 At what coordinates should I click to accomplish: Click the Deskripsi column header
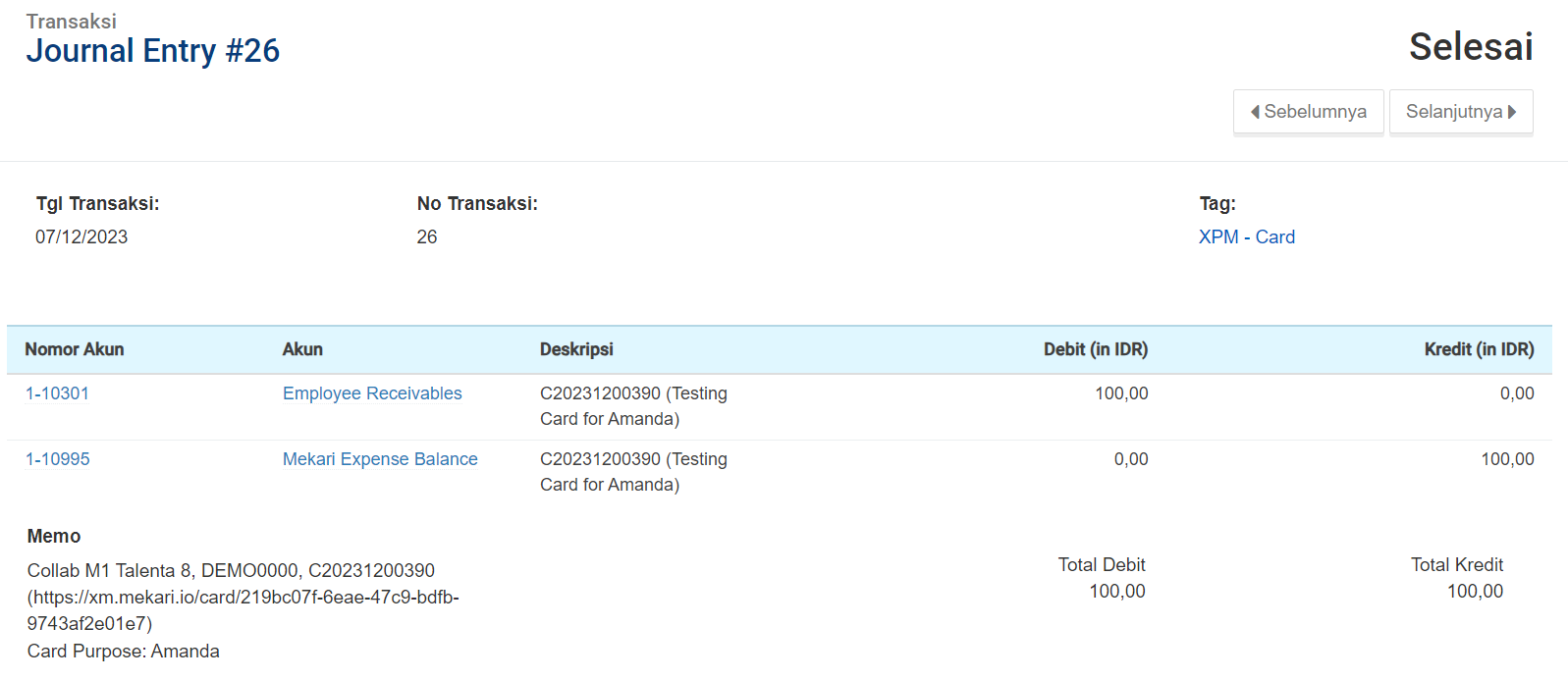tap(576, 349)
